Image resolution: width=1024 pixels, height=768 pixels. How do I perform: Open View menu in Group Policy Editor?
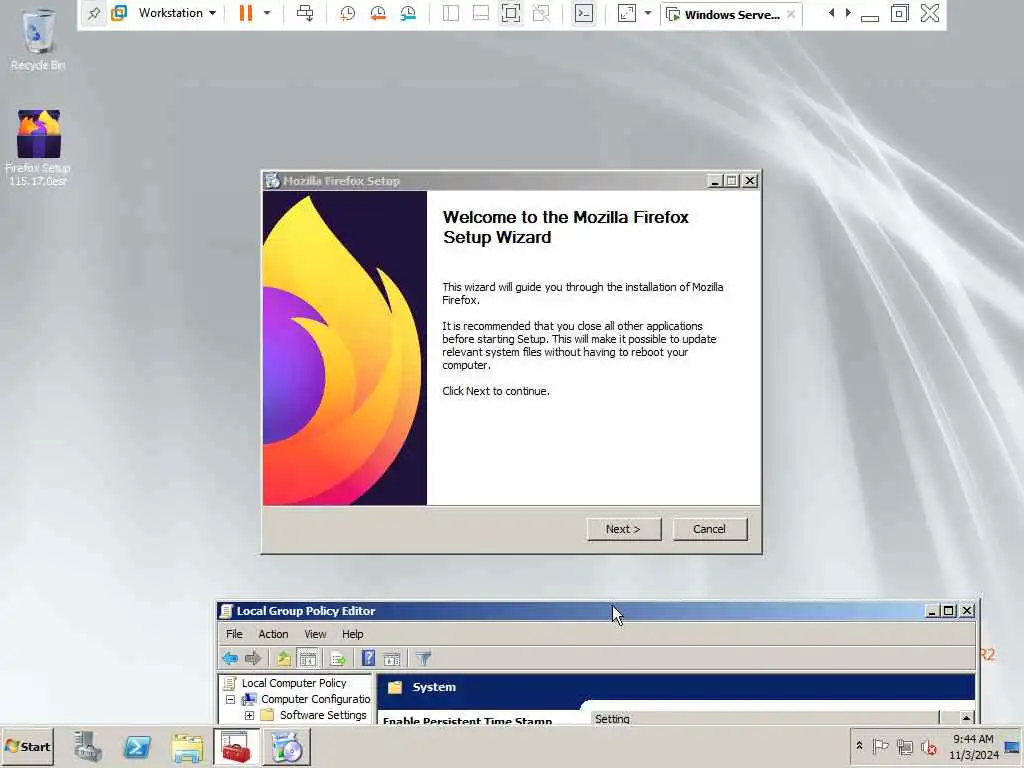tap(315, 634)
